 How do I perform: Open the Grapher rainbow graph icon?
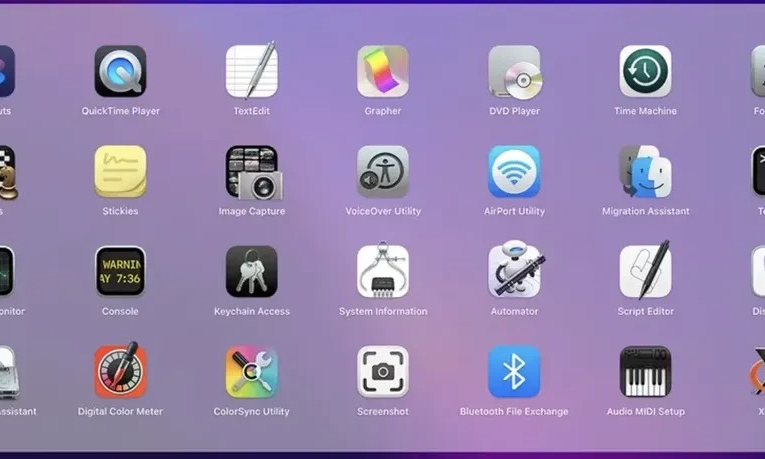pyautogui.click(x=383, y=71)
